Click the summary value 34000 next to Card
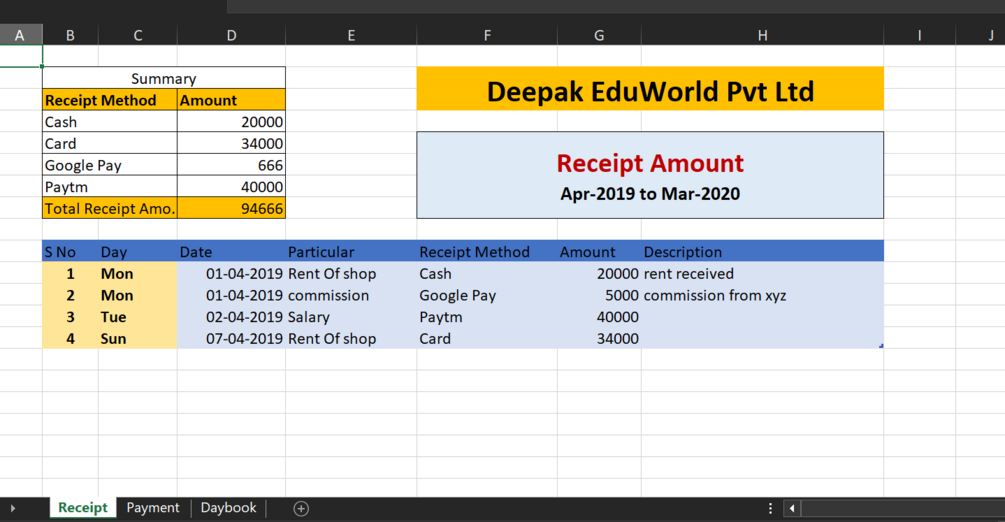 231,144
